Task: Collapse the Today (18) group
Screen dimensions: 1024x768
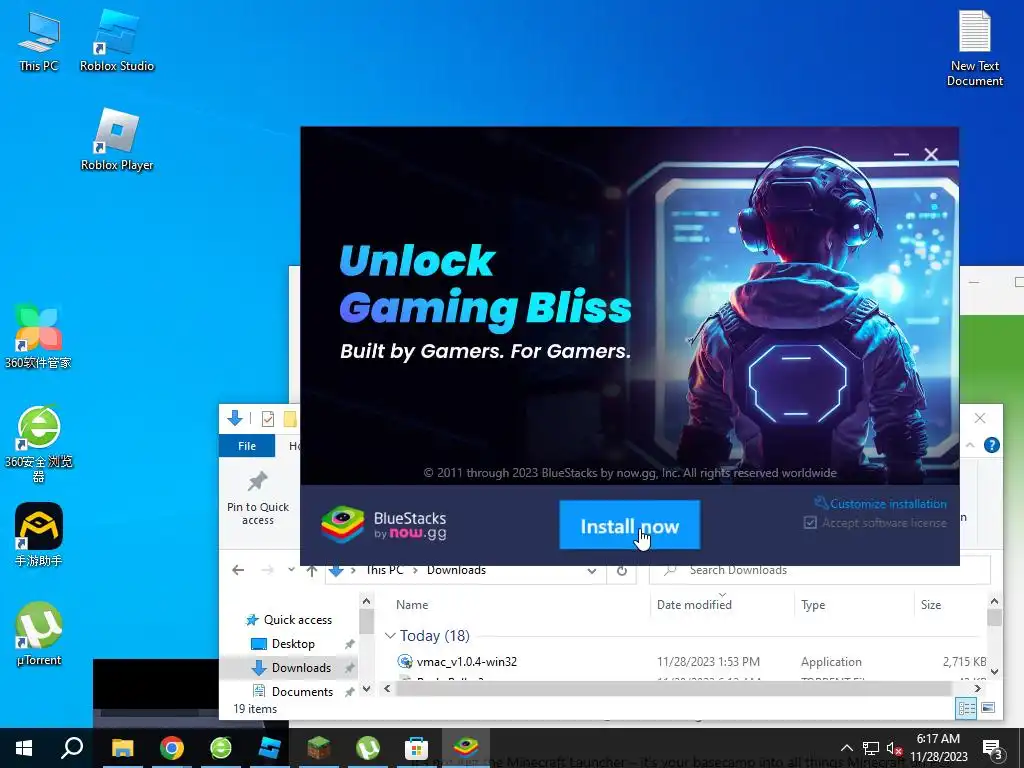Action: pos(391,635)
